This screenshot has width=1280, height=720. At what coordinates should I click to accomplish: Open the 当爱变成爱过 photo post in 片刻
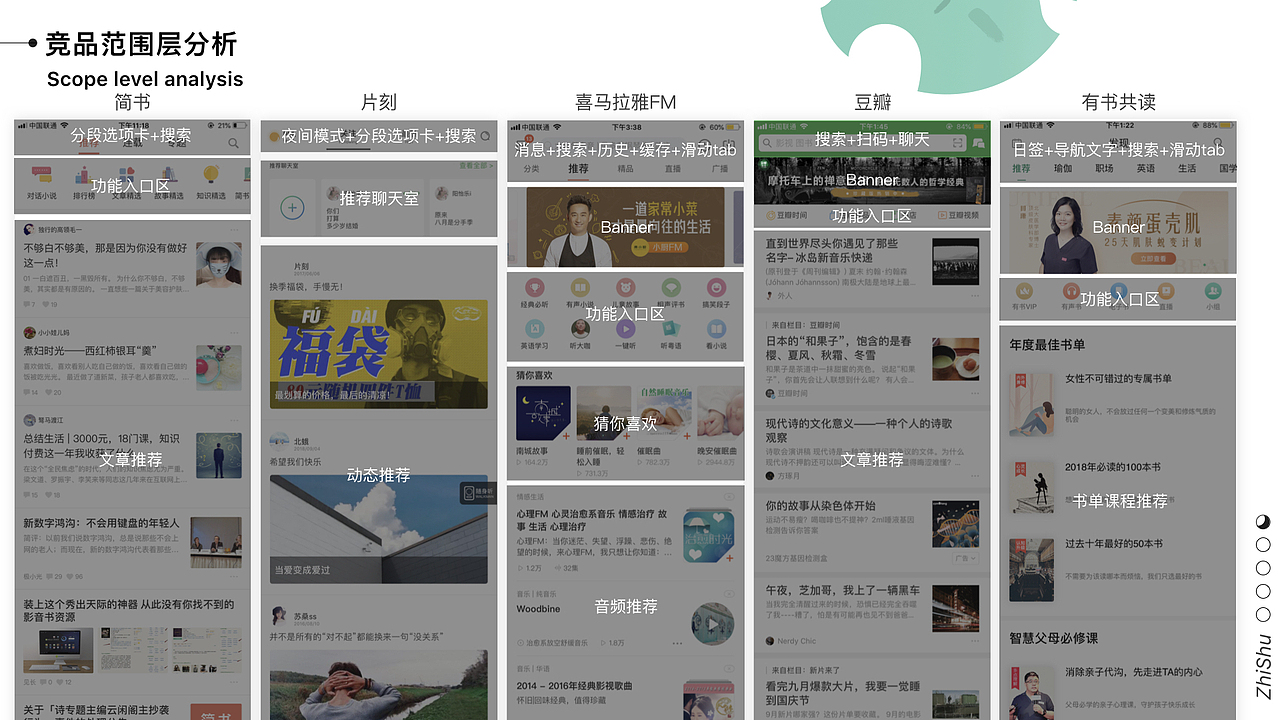pos(379,530)
